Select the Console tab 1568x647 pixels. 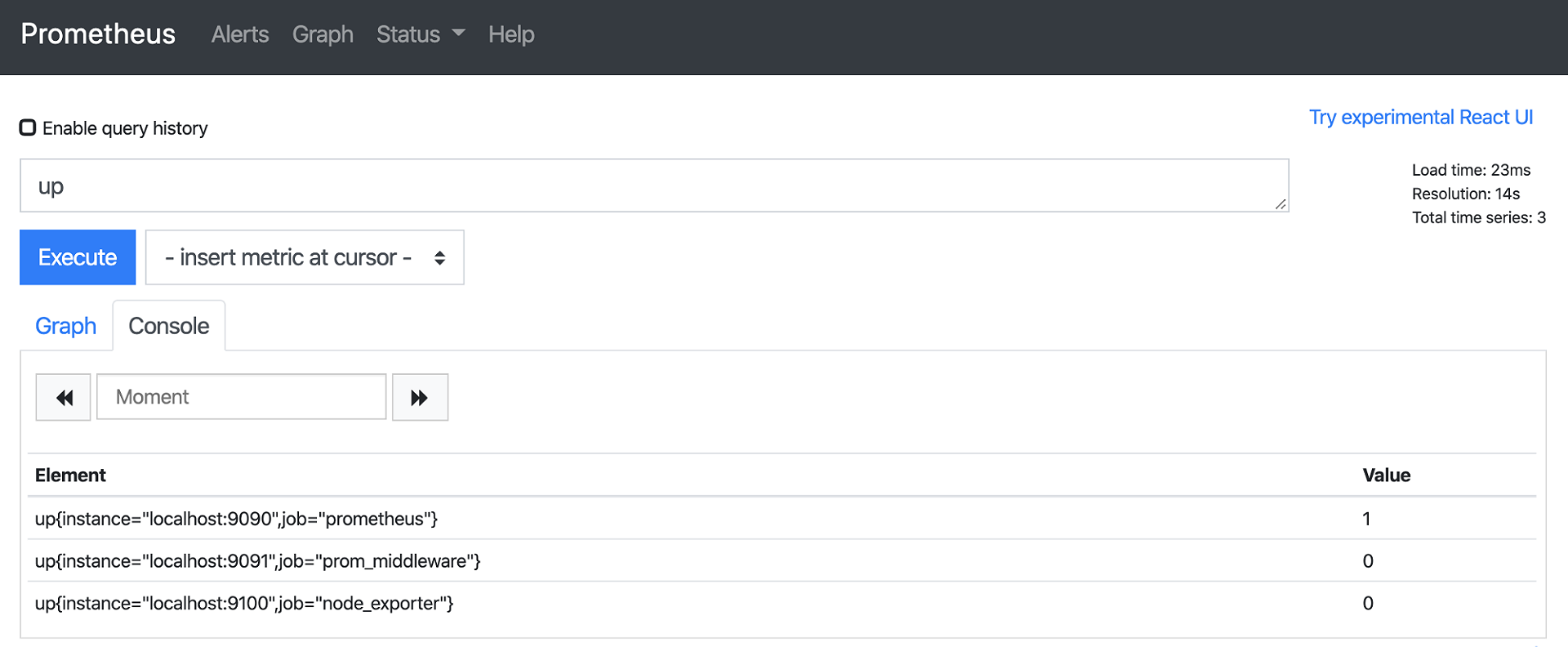click(x=168, y=325)
